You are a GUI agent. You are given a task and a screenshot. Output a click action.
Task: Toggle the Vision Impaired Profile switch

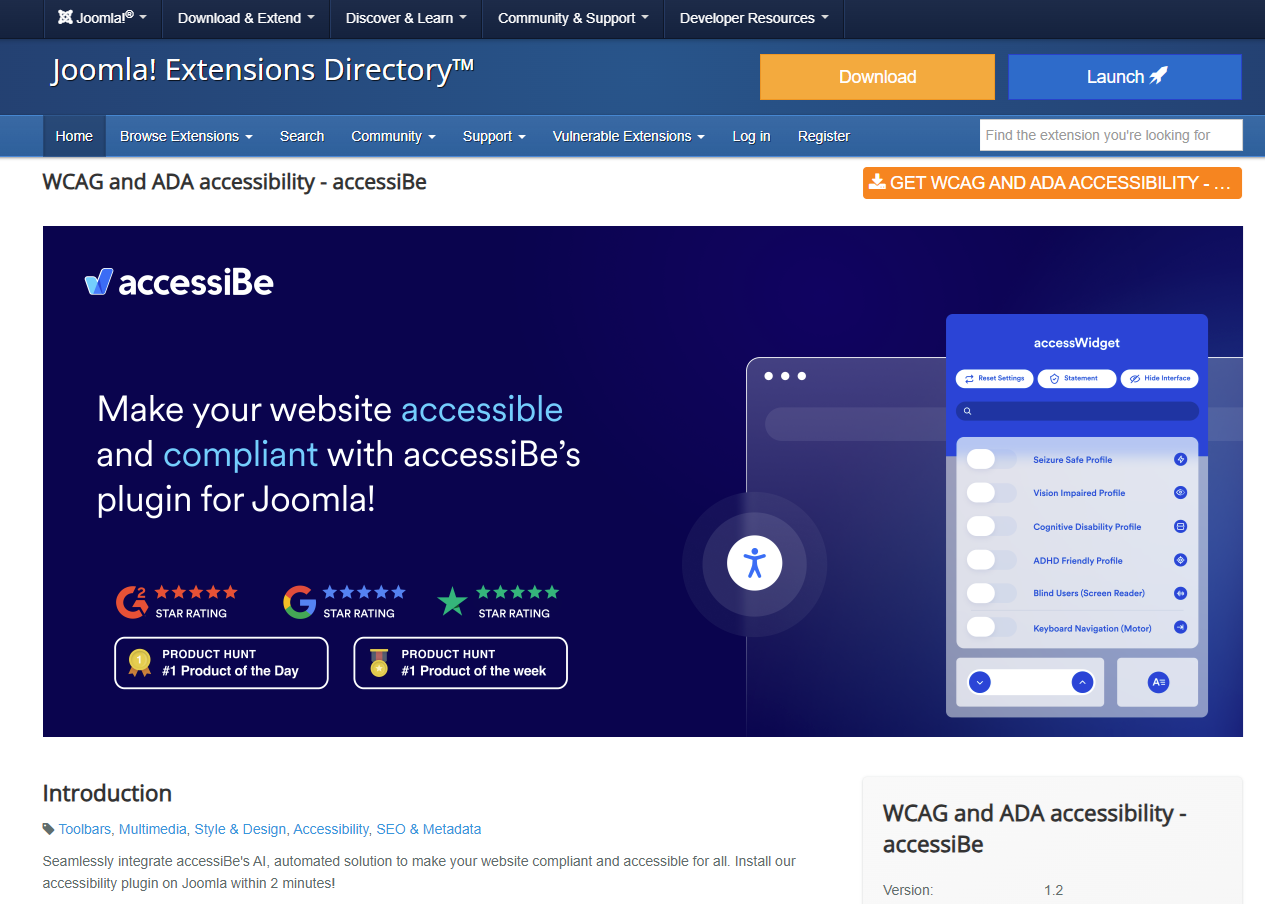tap(990, 493)
